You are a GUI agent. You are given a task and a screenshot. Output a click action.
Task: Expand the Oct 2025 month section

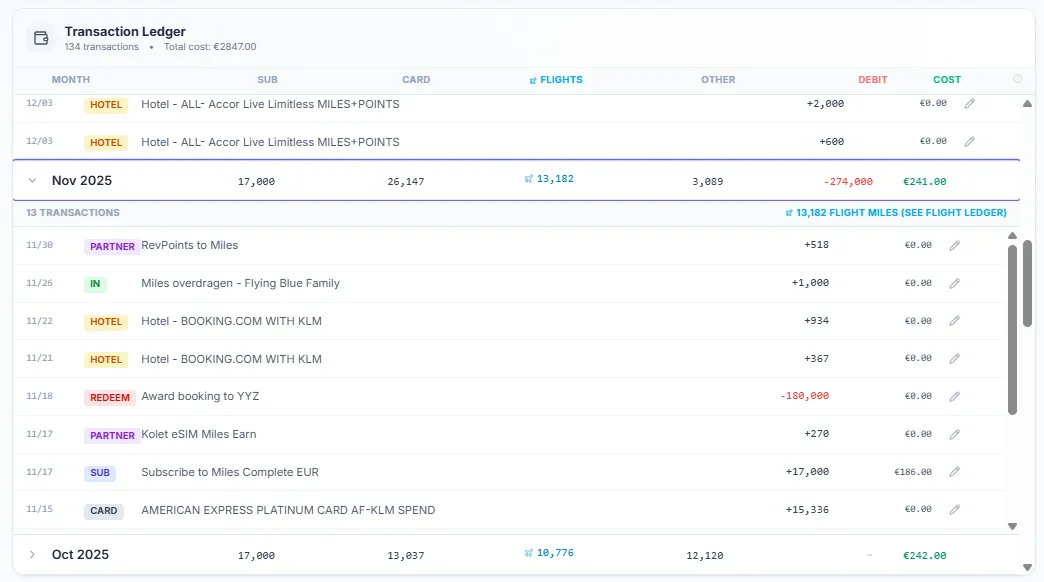click(31, 554)
